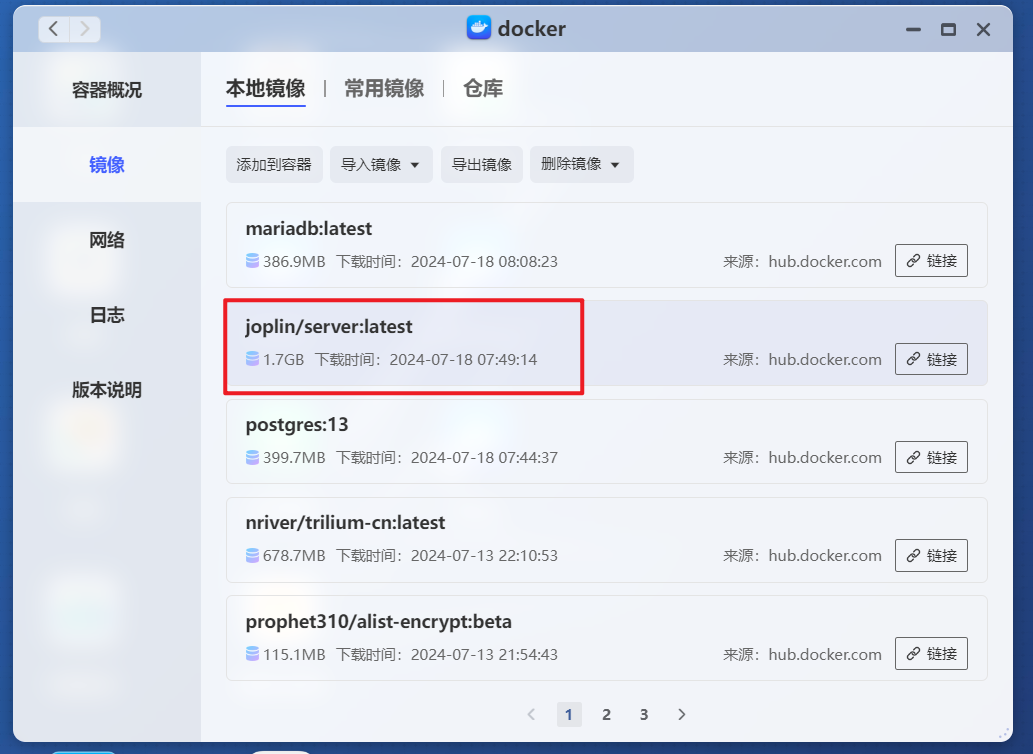The height and width of the screenshot is (754, 1033).
Task: Click the 导出镜像 button
Action: (482, 164)
